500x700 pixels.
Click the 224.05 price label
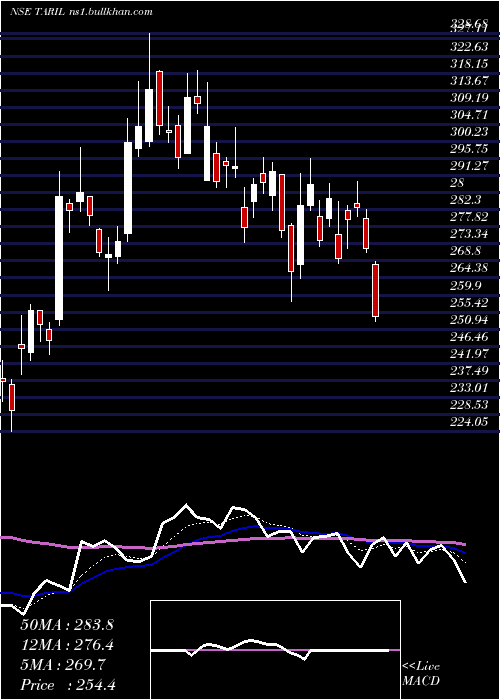click(x=469, y=421)
